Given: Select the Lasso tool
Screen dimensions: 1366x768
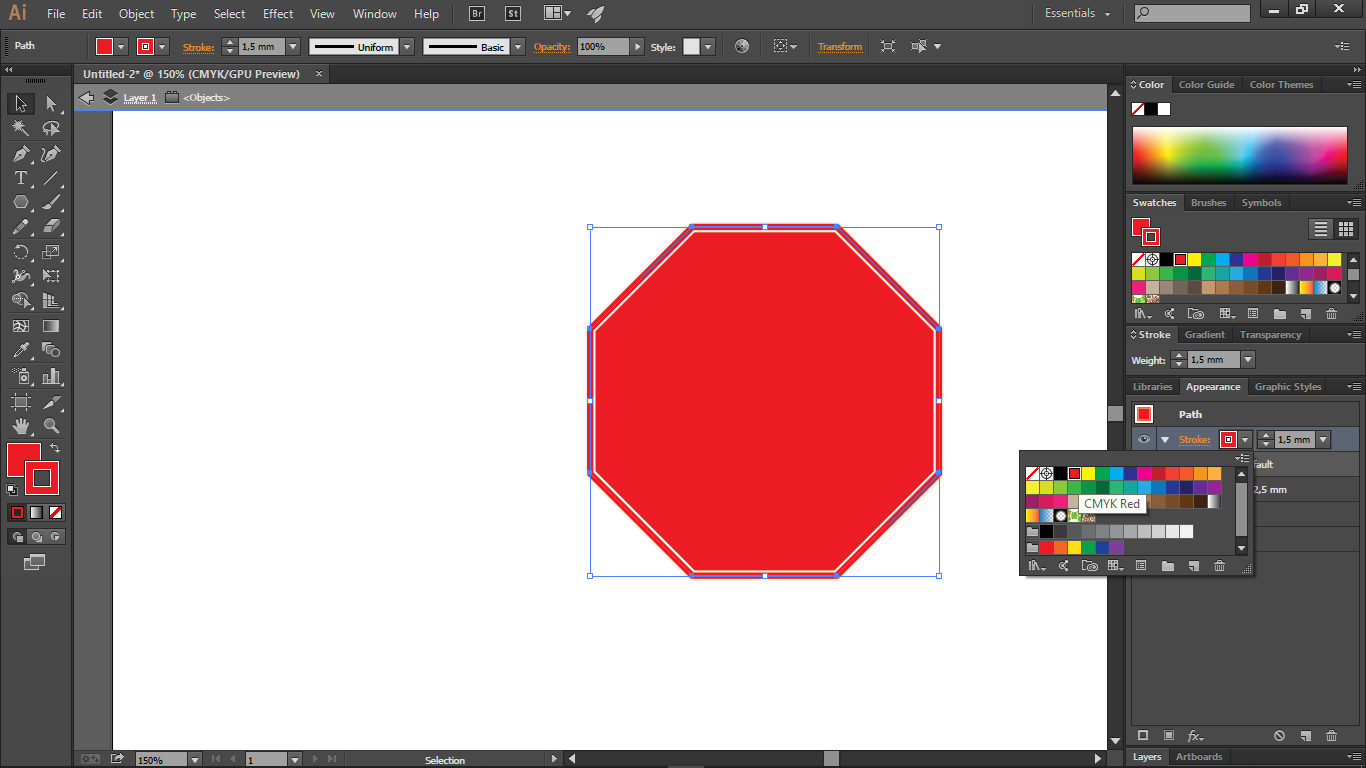Looking at the screenshot, I should coord(51,129).
